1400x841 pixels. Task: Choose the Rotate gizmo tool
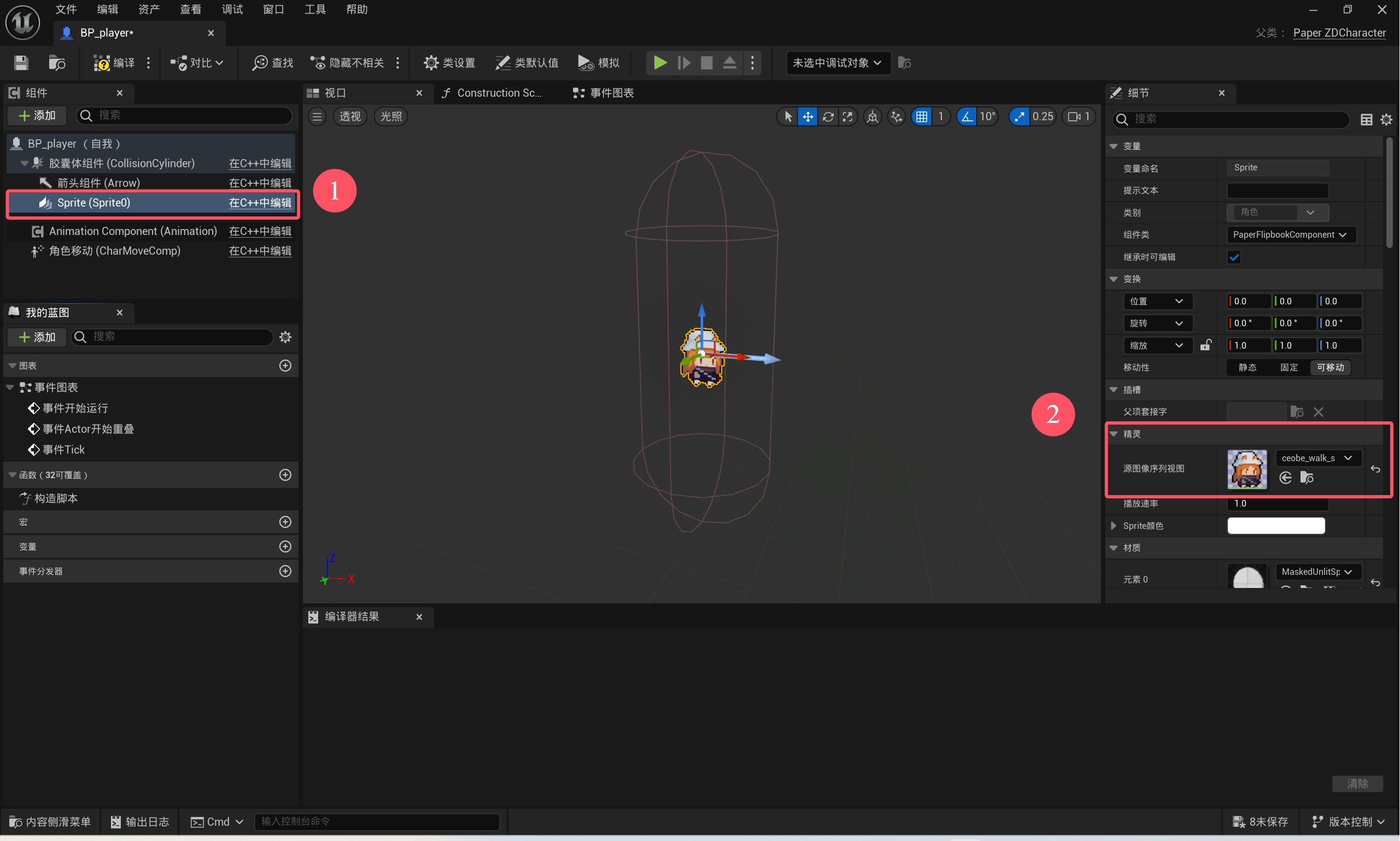(828, 117)
